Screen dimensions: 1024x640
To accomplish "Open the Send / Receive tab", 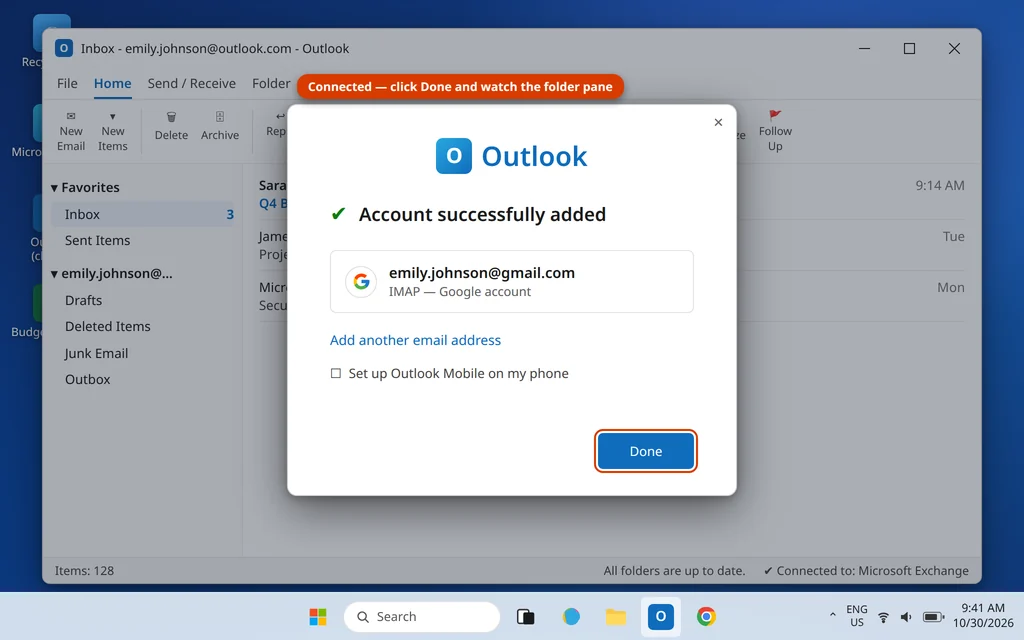I will 191,84.
